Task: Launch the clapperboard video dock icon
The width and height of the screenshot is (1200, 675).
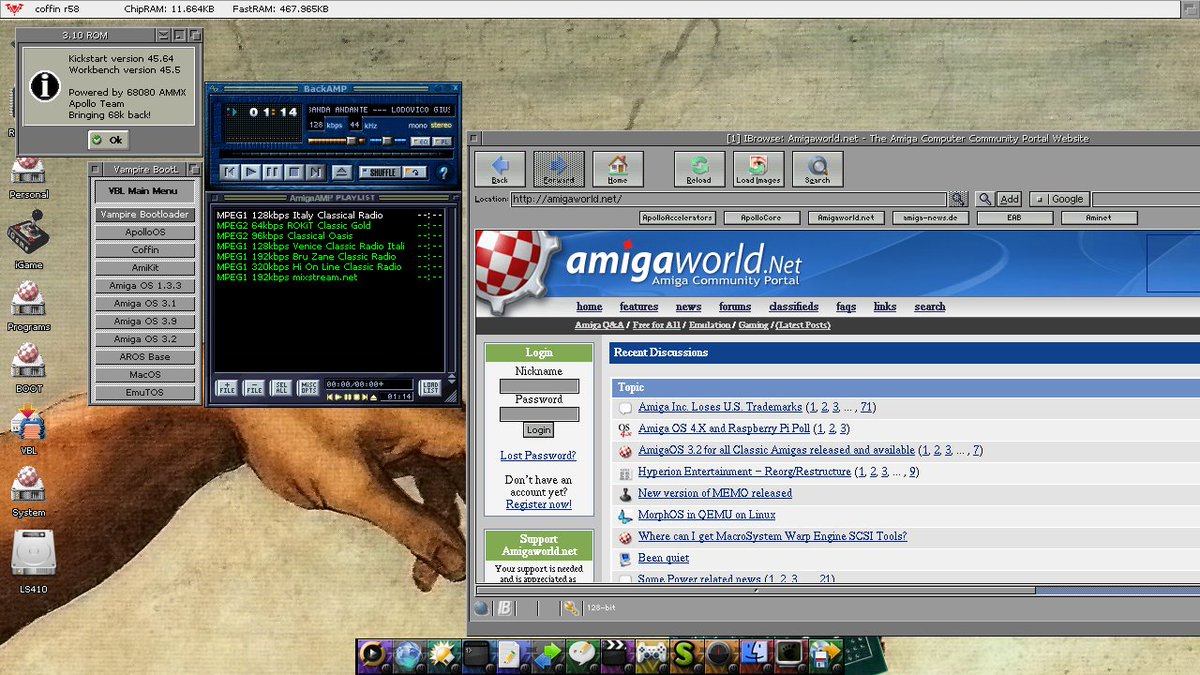Action: (x=617, y=655)
